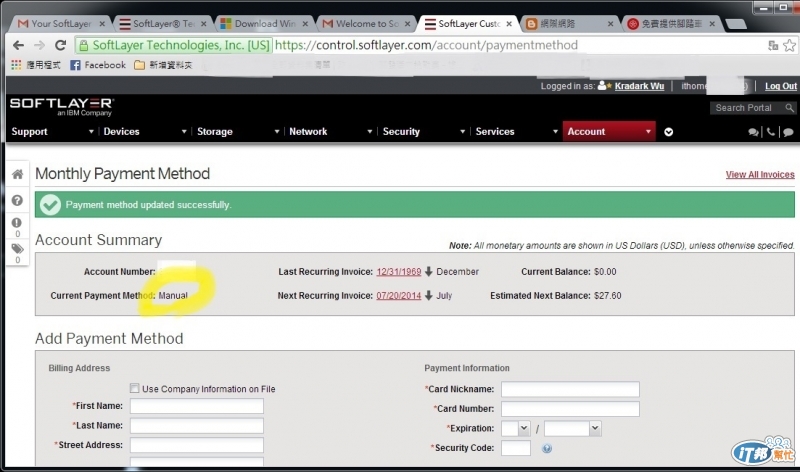
Task: Click the search magnifier icon in Search Portal
Action: pos(789,108)
